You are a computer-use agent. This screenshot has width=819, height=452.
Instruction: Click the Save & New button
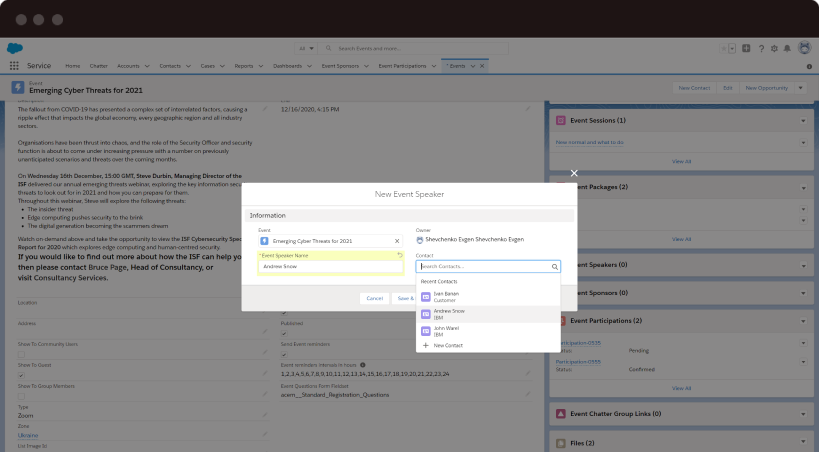[405, 298]
